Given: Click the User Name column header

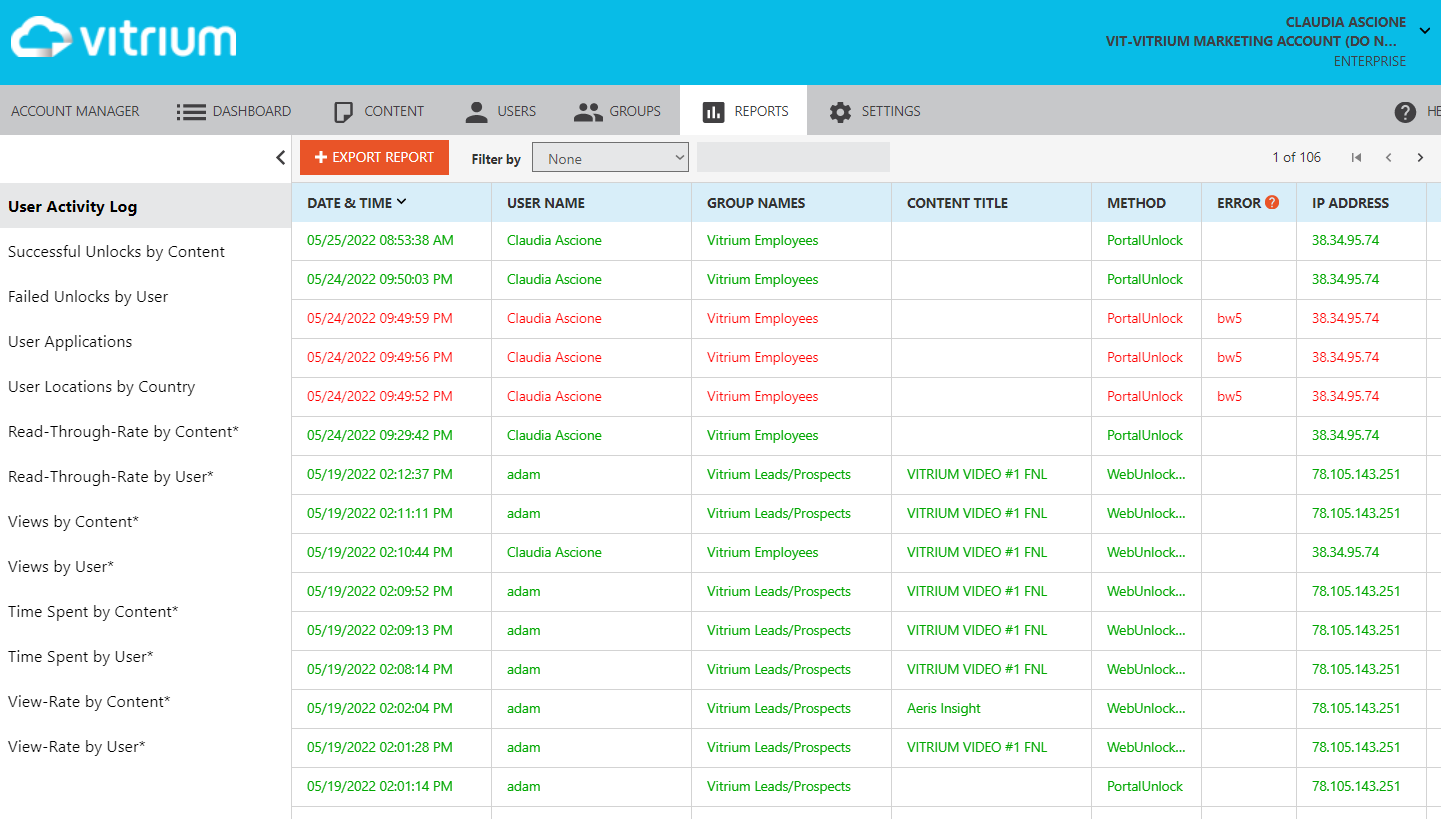Looking at the screenshot, I should (x=546, y=203).
